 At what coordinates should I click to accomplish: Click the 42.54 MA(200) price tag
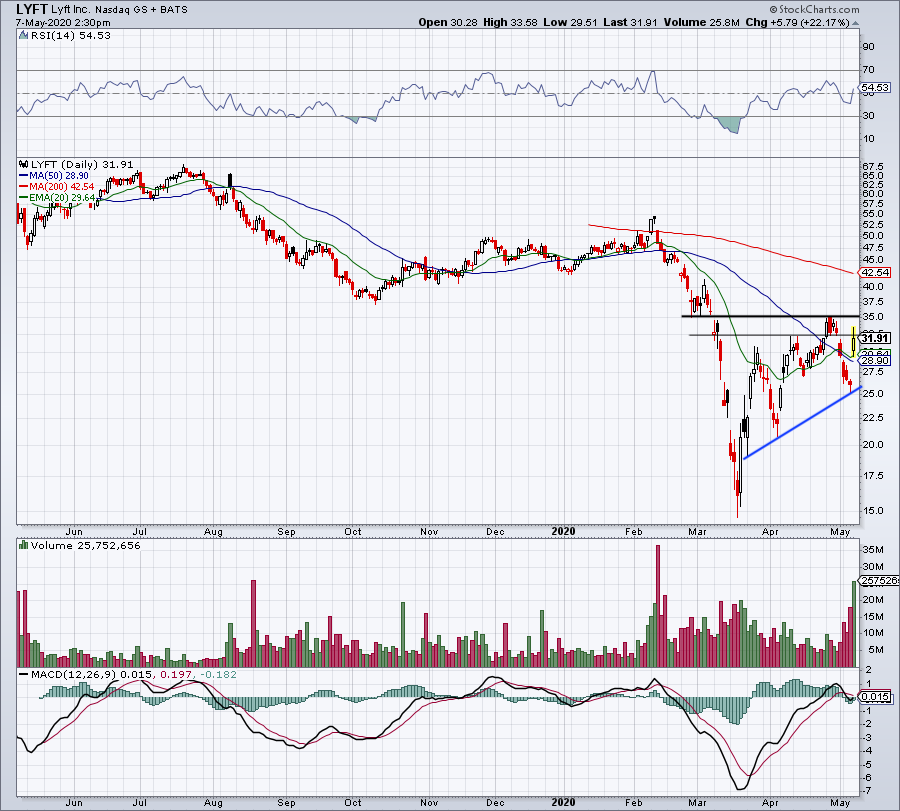point(874,273)
